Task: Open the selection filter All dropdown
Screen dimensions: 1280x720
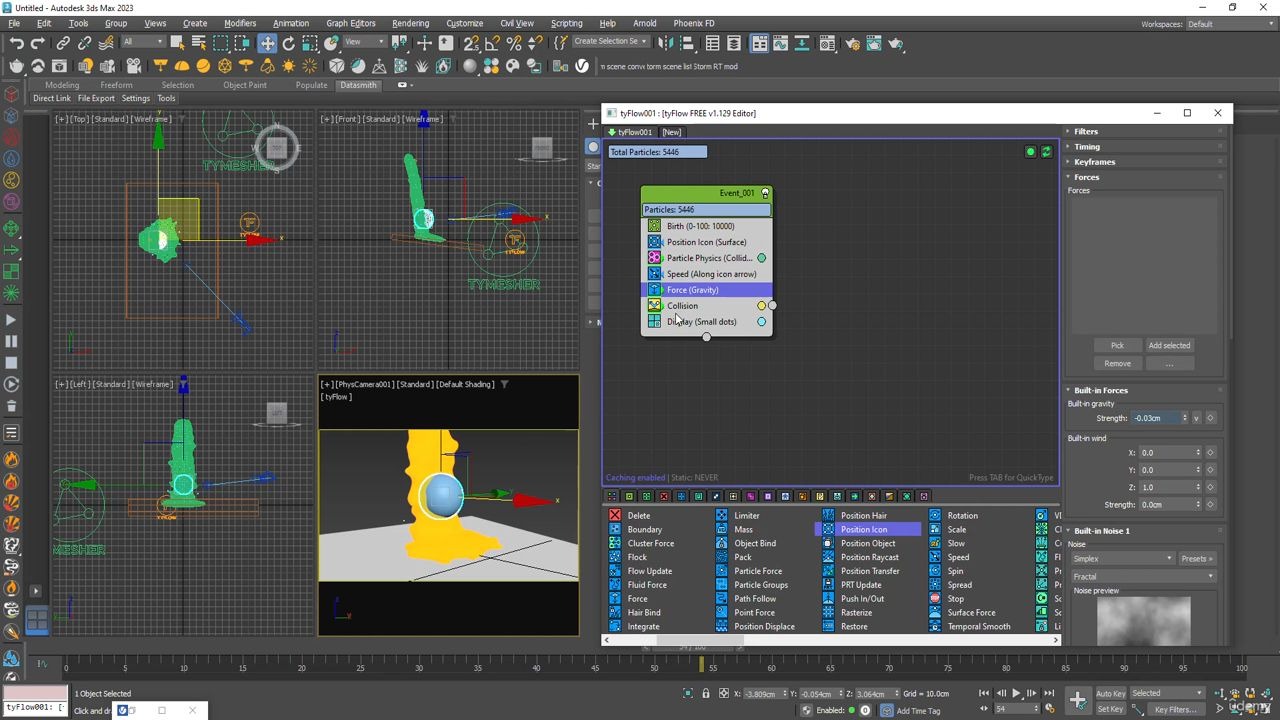Action: pyautogui.click(x=143, y=42)
